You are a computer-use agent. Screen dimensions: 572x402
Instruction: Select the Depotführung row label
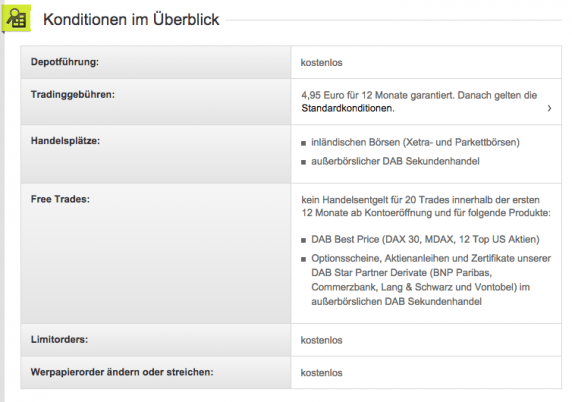65,62
